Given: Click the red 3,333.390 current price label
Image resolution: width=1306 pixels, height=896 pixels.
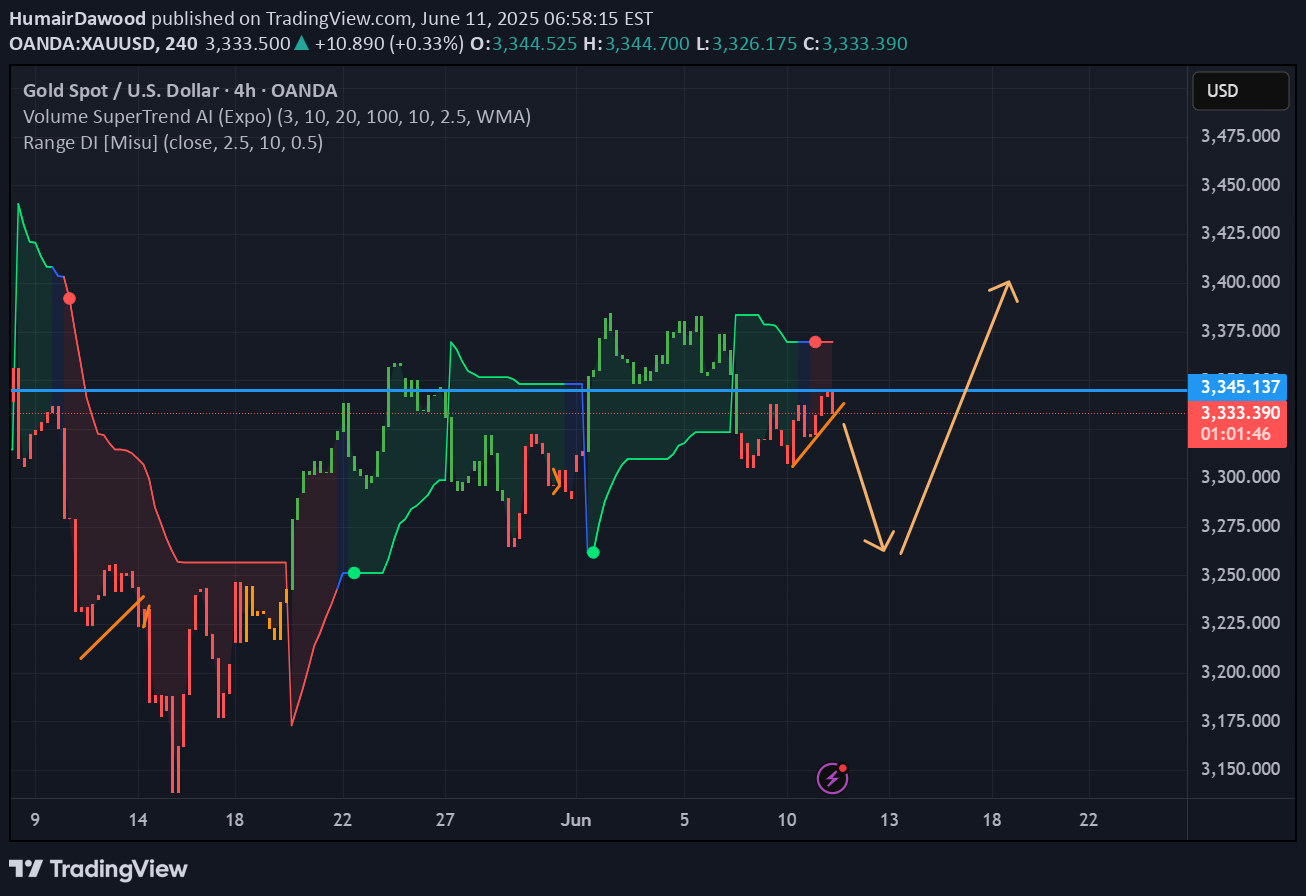Looking at the screenshot, I should tap(1236, 413).
